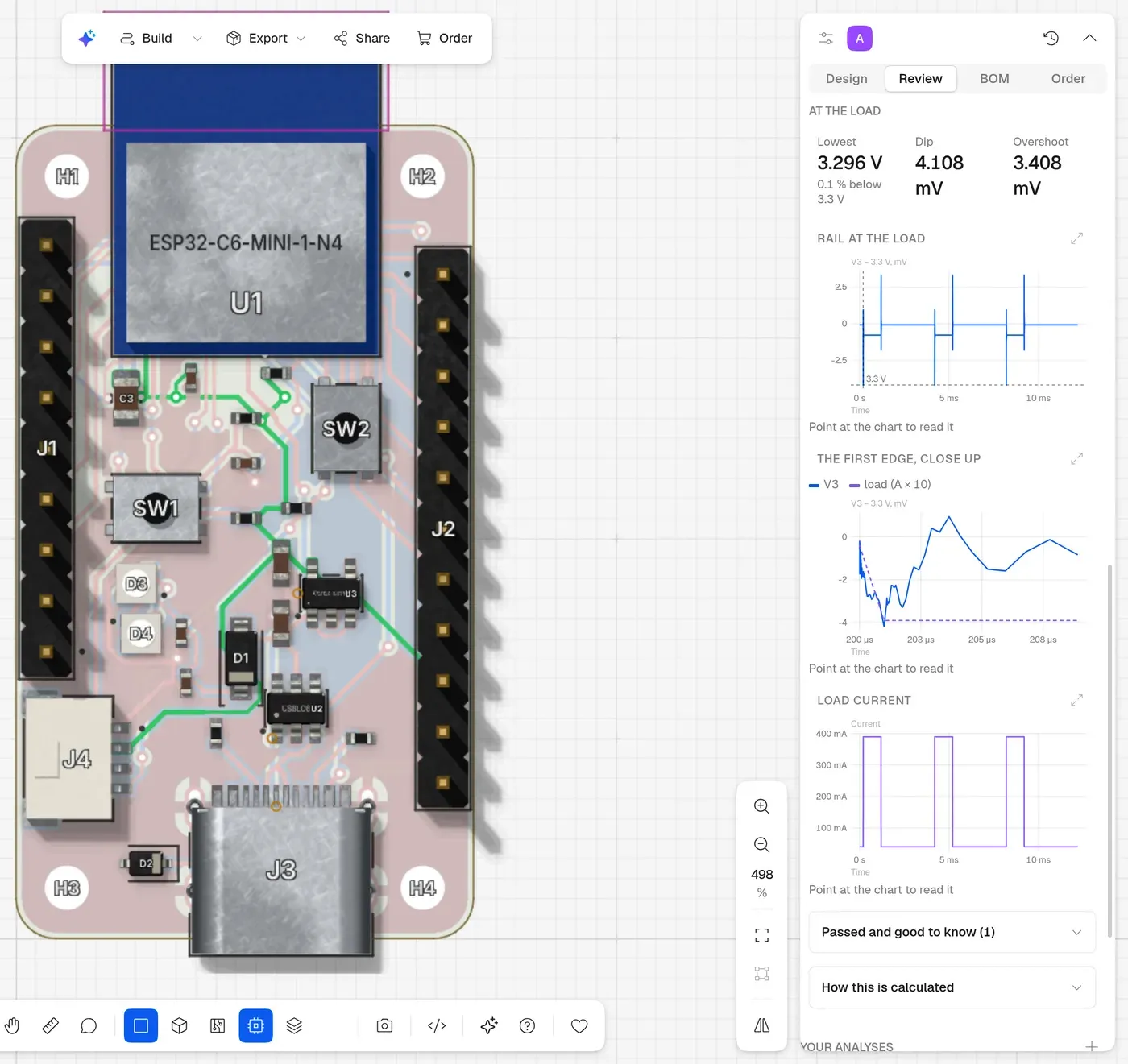Expand How this is calculated section
Screen dimensions: 1128x1064
(952, 987)
